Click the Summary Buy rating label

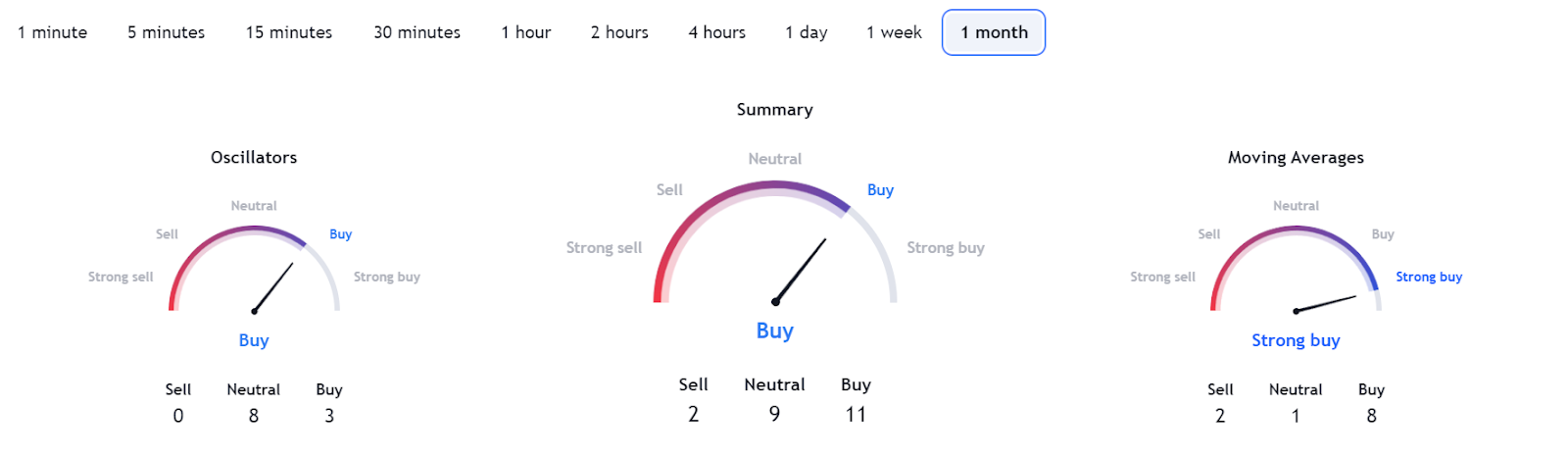[774, 331]
